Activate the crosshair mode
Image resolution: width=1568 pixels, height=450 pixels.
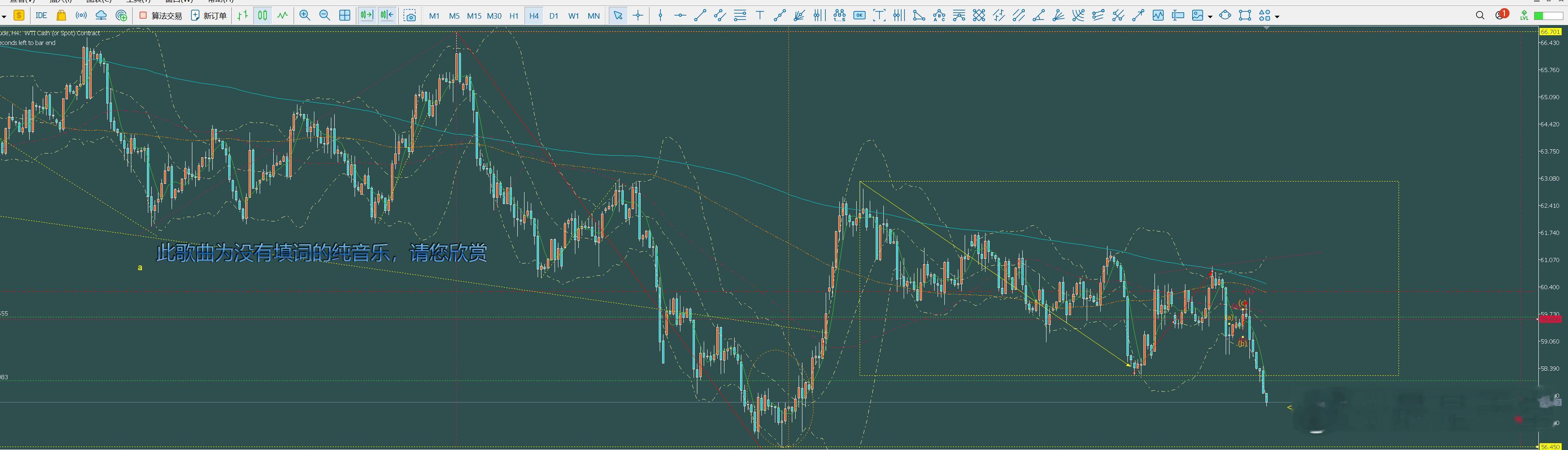click(x=638, y=15)
